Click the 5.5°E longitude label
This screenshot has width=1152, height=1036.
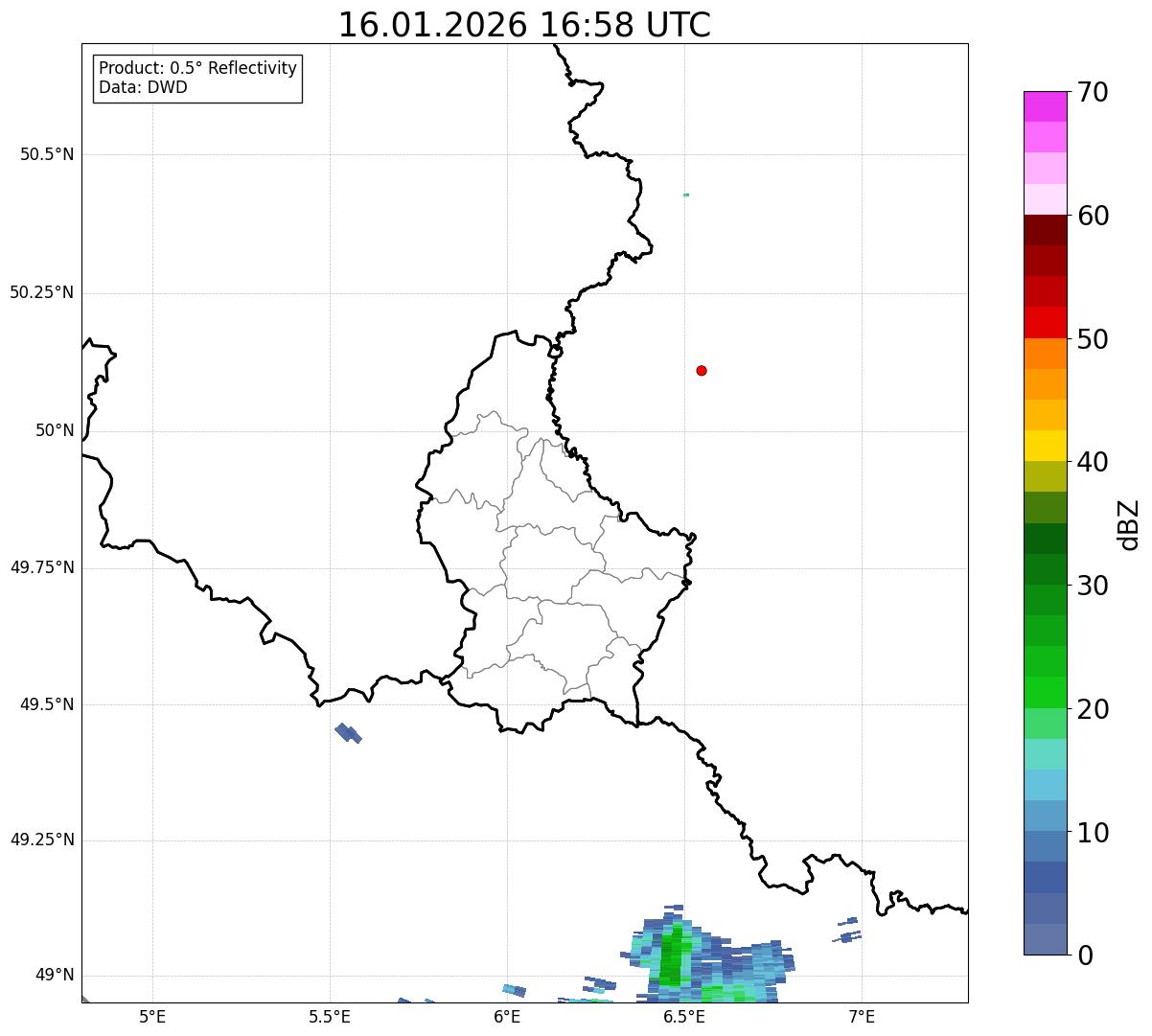pos(330,1017)
